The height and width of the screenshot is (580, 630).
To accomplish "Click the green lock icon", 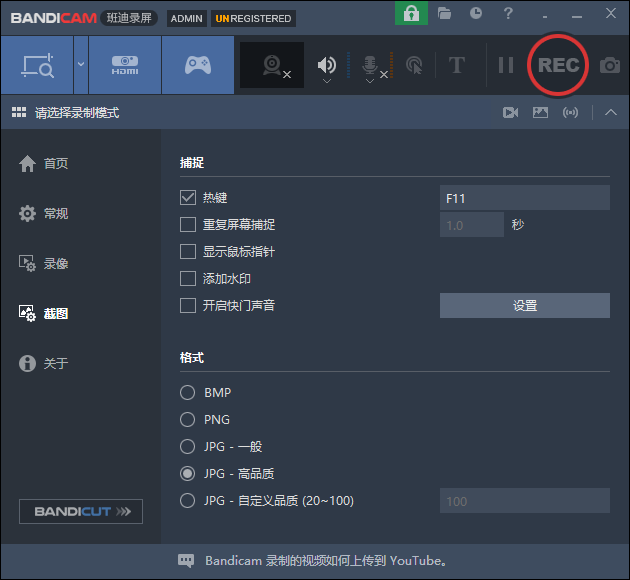I will tap(411, 13).
